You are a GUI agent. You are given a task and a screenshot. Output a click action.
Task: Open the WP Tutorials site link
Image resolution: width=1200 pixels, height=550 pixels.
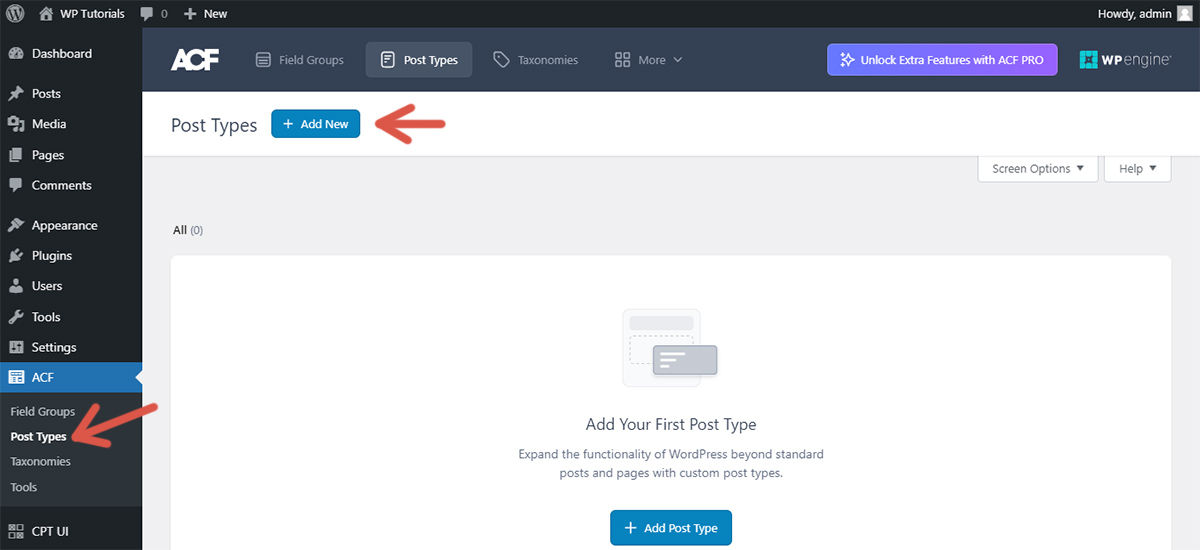tap(82, 13)
